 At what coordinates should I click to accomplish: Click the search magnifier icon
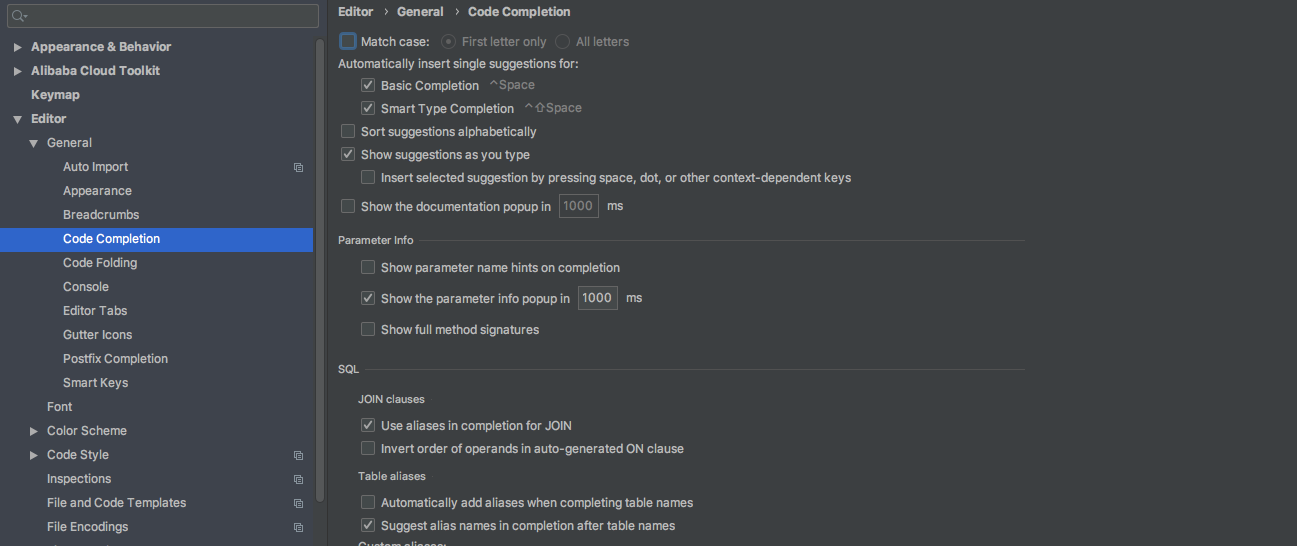coord(19,17)
